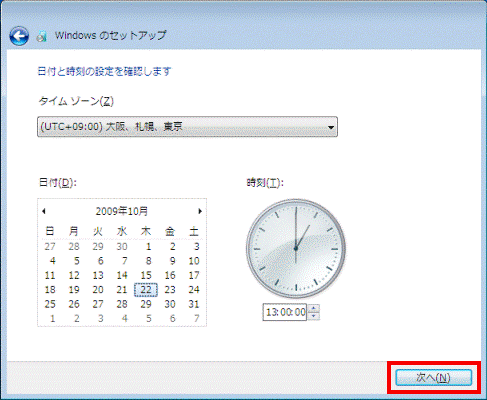Pick greyed November 5 in the calendar
Viewport: 487px width, 400px height.
tap(148, 318)
